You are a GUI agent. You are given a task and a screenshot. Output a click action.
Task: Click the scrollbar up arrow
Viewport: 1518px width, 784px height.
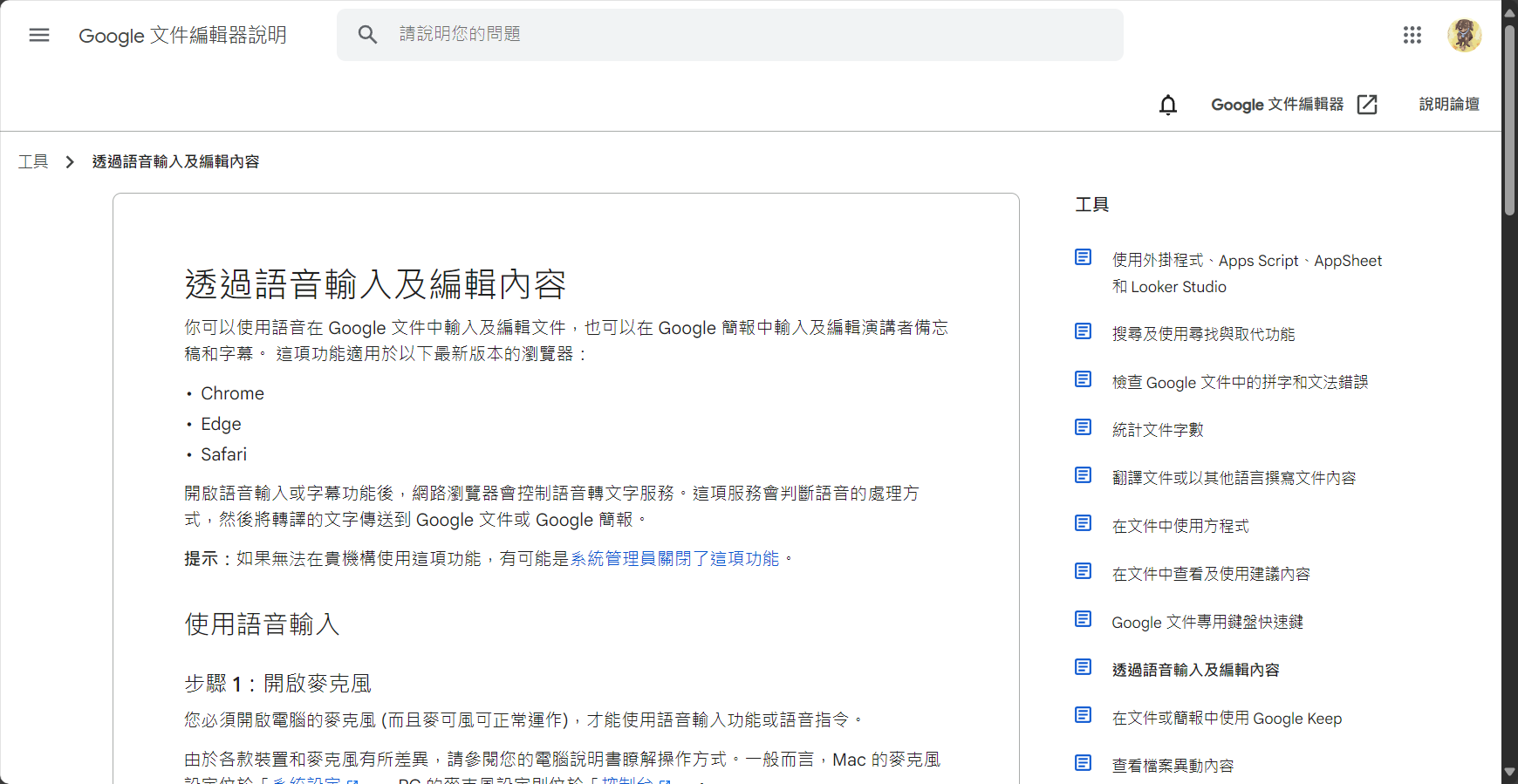pyautogui.click(x=1509, y=12)
